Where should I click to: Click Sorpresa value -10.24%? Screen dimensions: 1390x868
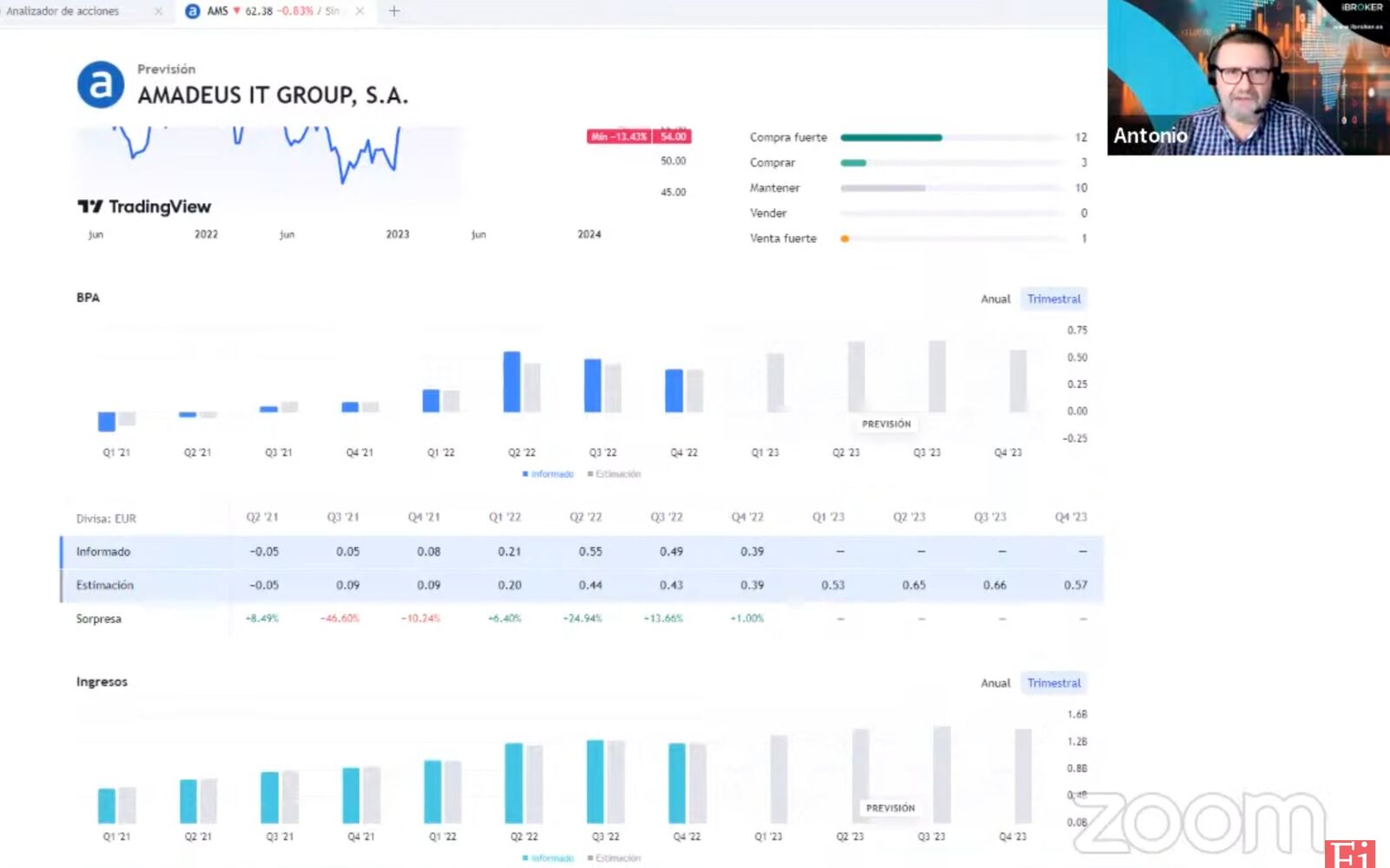pyautogui.click(x=420, y=618)
